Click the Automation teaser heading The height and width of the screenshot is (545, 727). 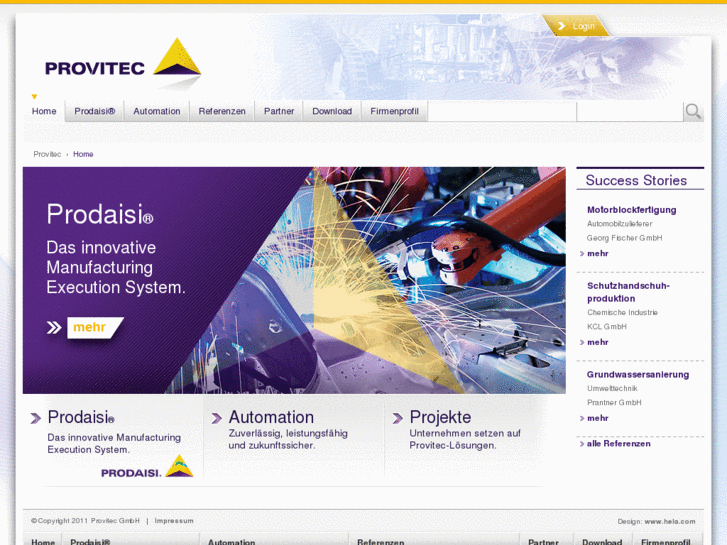pyautogui.click(x=271, y=417)
